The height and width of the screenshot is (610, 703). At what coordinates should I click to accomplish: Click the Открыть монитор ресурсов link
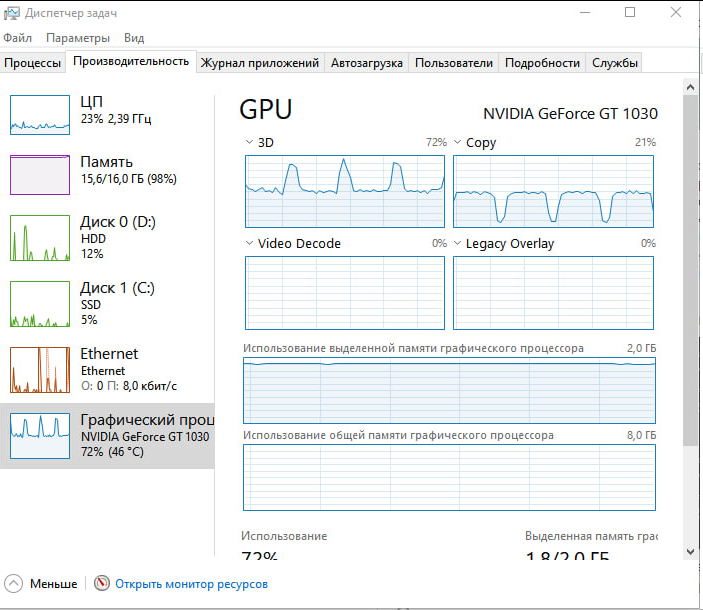[191, 584]
